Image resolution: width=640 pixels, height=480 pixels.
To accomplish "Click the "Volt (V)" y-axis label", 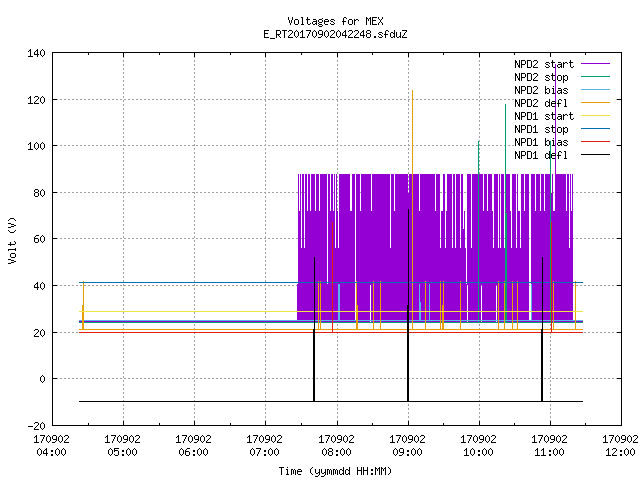I will pyautogui.click(x=13, y=240).
